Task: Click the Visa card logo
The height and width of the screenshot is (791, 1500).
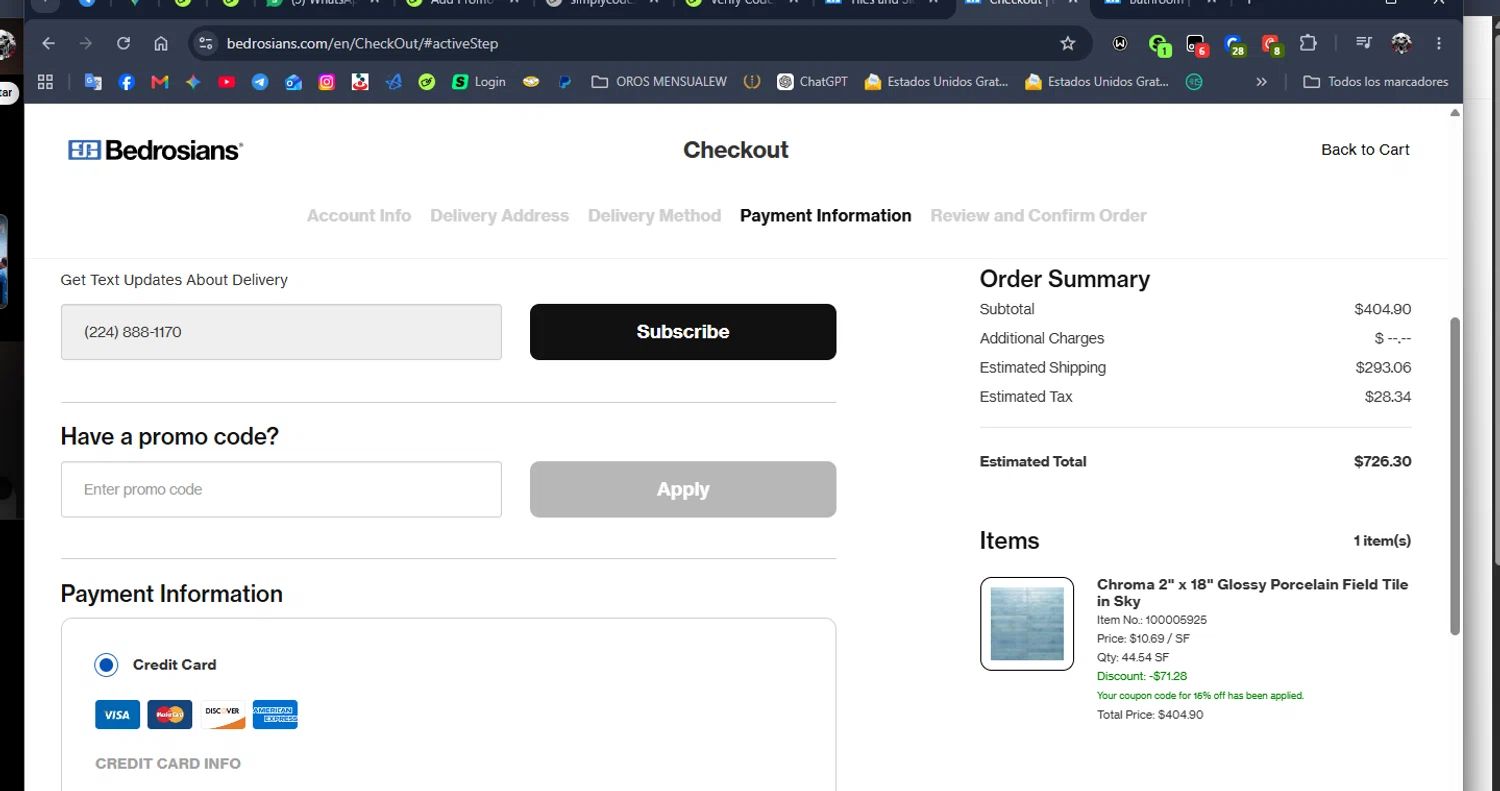Action: [117, 715]
